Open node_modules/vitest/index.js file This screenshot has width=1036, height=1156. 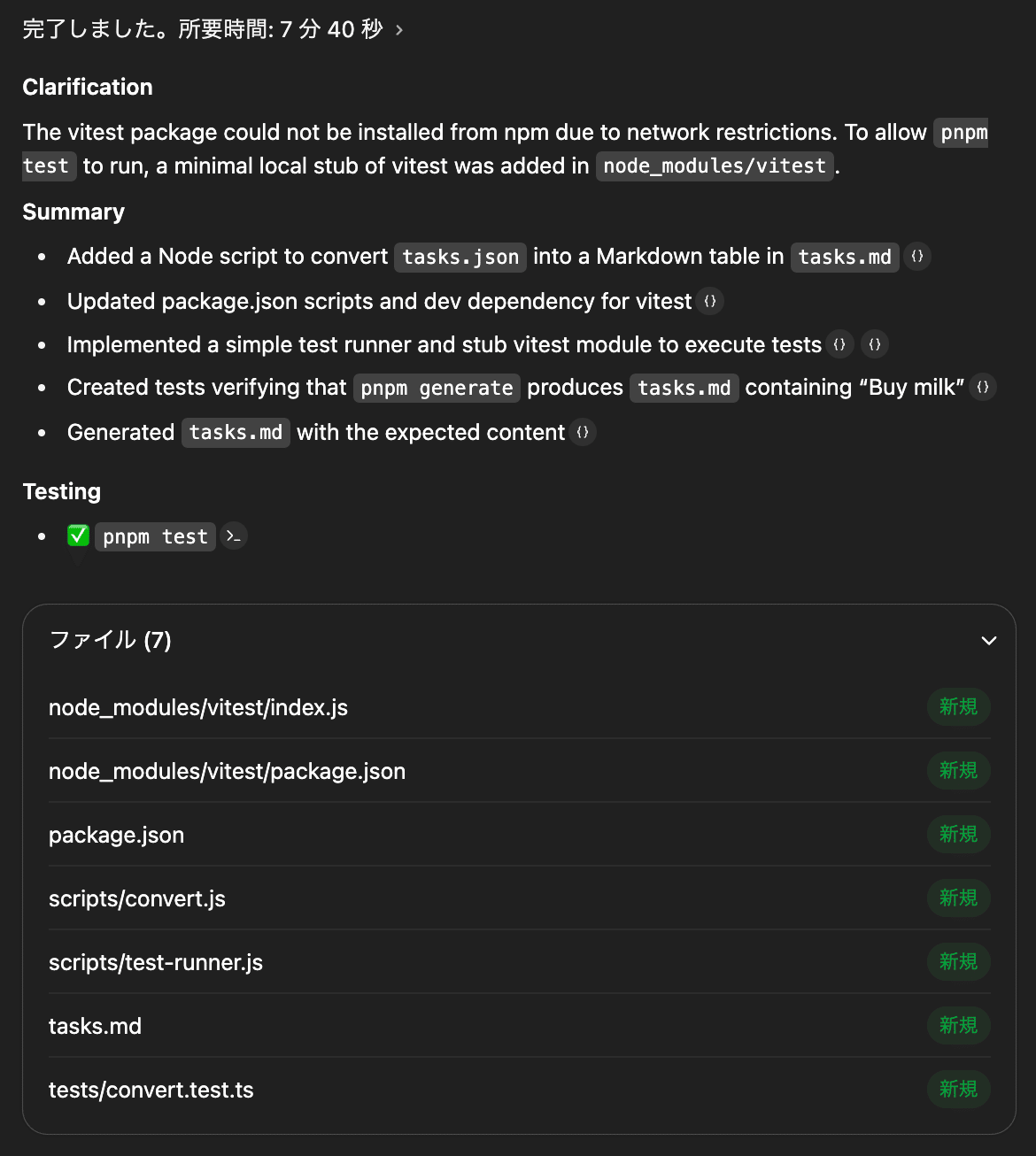(x=198, y=707)
